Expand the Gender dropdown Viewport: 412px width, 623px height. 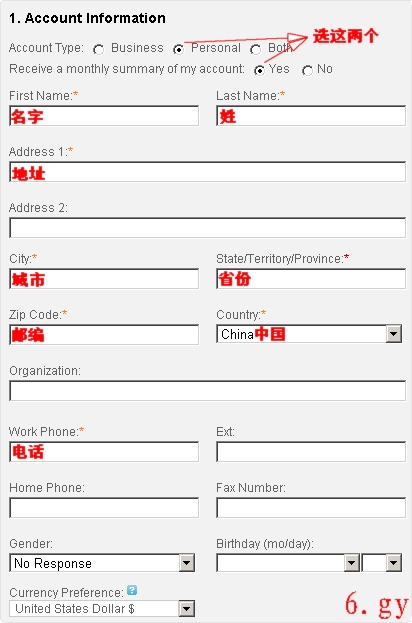[102, 563]
